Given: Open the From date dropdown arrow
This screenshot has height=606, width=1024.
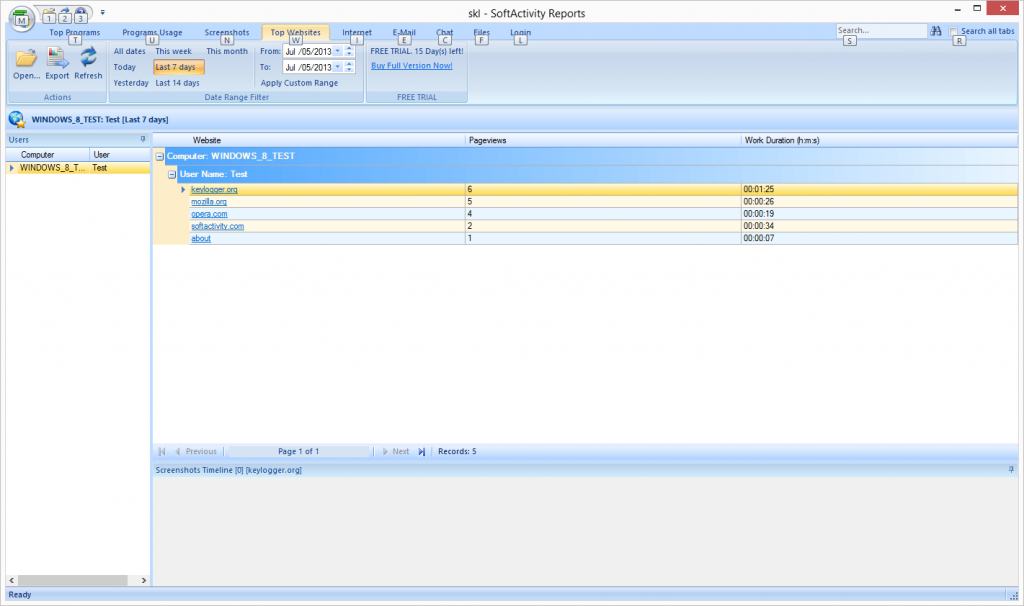Looking at the screenshot, I should [337, 51].
